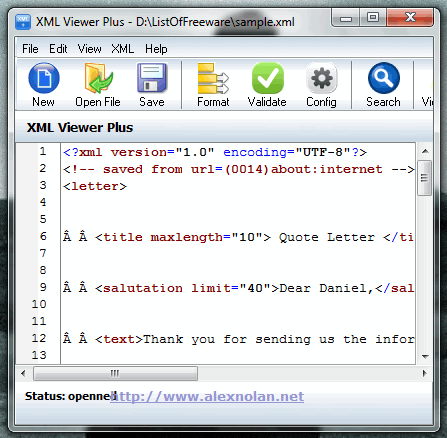The height and width of the screenshot is (438, 447).
Task: Click line number 12 in gutter
Action: 39,339
